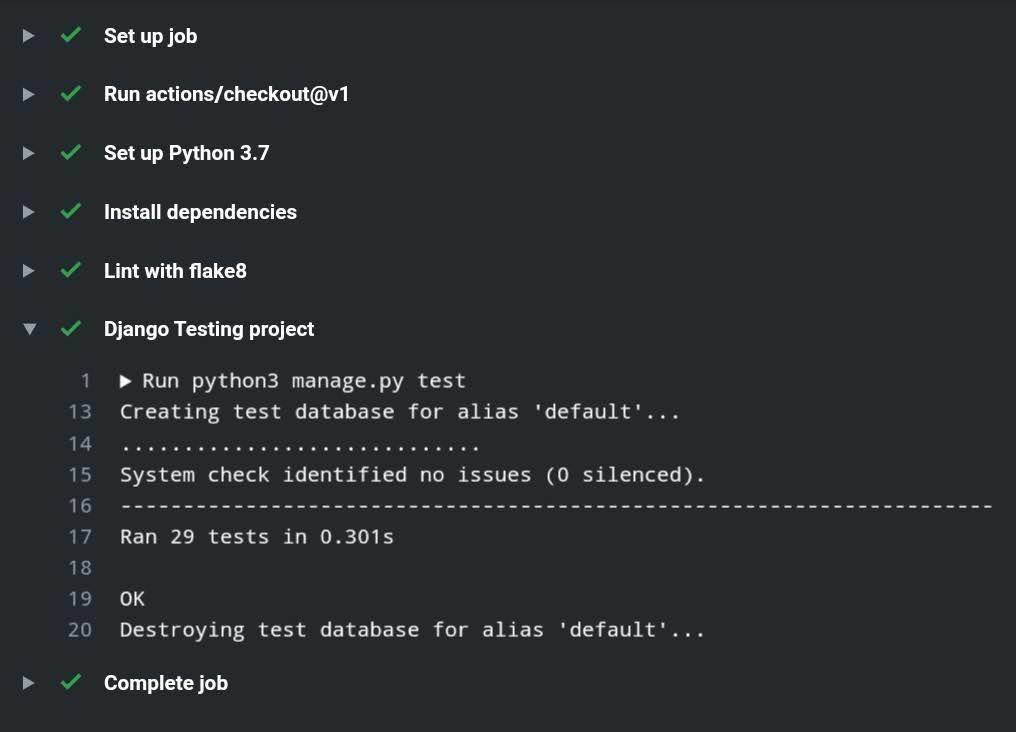Expand the Set up Python 3.7 arrow
Image resolution: width=1016 pixels, height=732 pixels.
(29, 153)
